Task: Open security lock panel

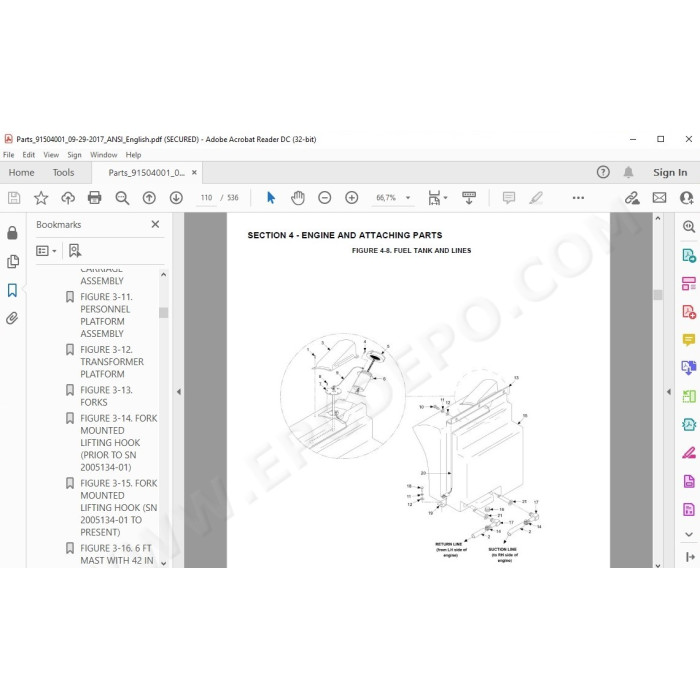Action: pos(12,233)
